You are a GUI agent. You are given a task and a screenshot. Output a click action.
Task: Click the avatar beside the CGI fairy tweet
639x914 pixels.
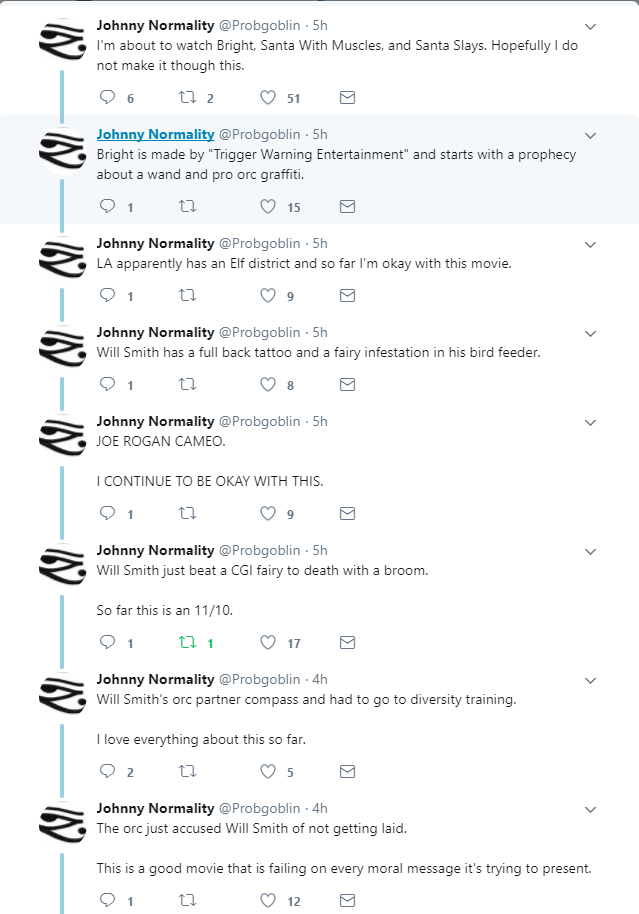(x=62, y=566)
